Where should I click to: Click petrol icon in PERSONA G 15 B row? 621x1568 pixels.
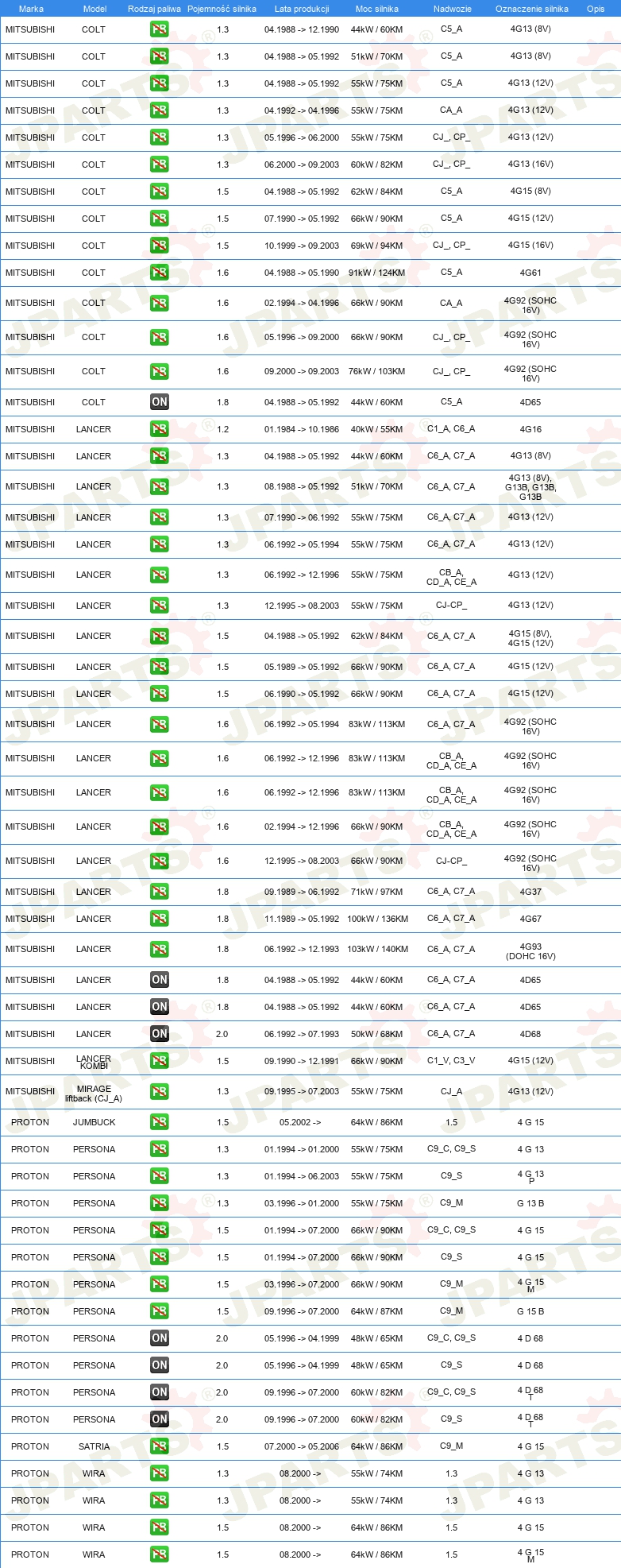pos(160,1311)
